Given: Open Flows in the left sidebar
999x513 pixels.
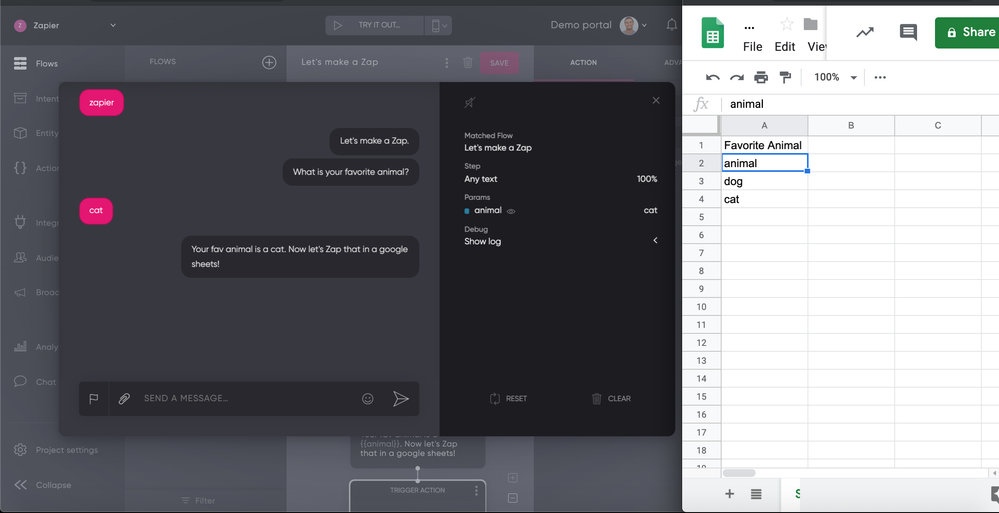Looking at the screenshot, I should click(x=36, y=64).
